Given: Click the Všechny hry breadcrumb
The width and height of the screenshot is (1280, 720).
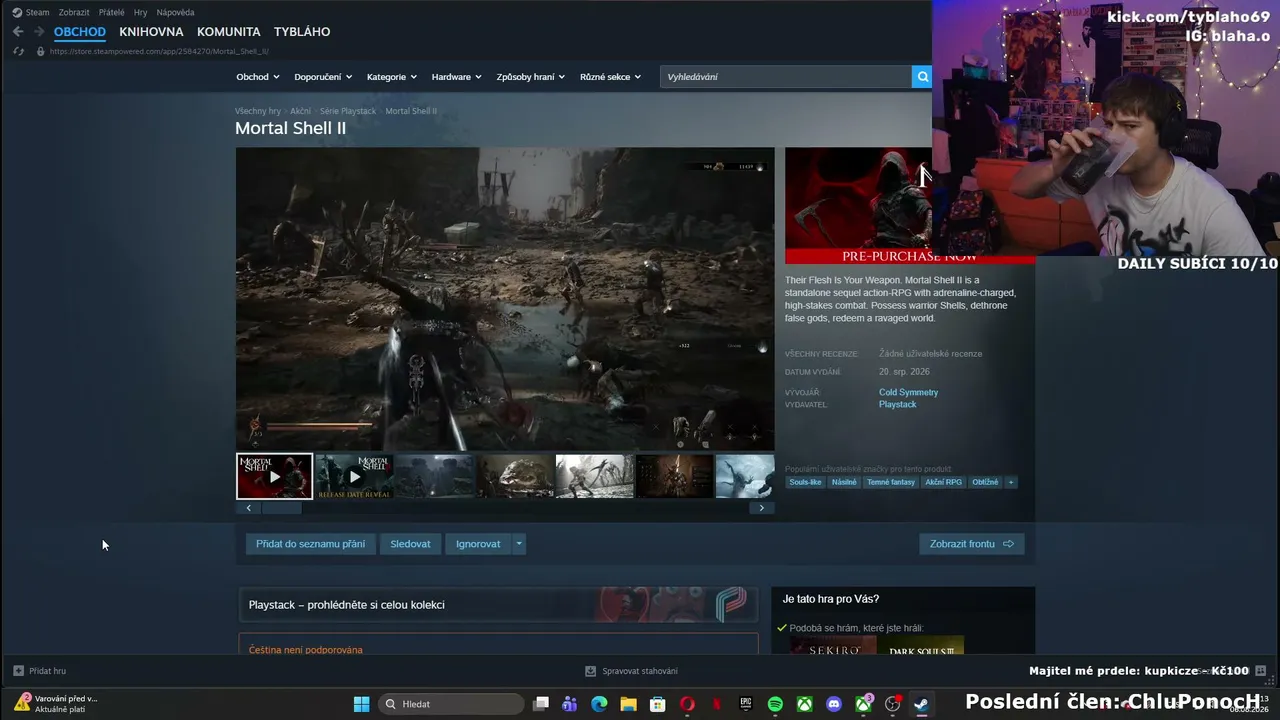Looking at the screenshot, I should click(258, 111).
